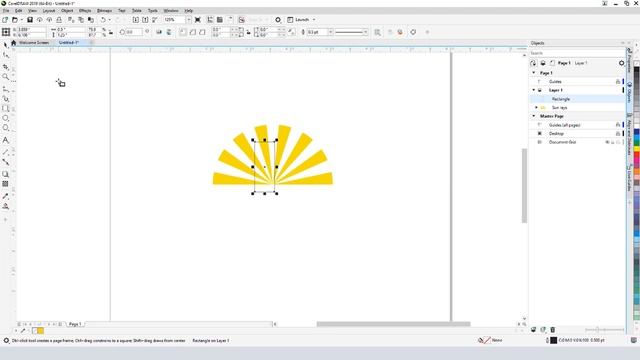
Task: Open the zoom level dropdown
Action: pos(189,20)
